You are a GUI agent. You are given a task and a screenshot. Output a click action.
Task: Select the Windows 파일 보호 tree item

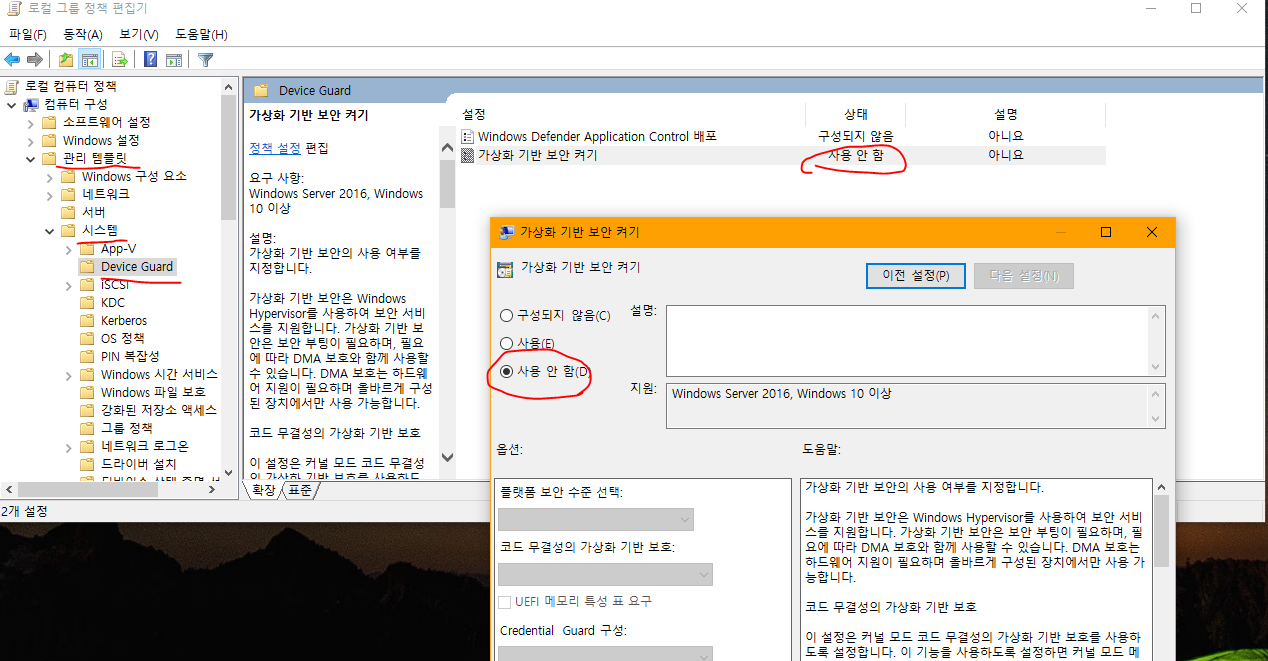pos(153,392)
